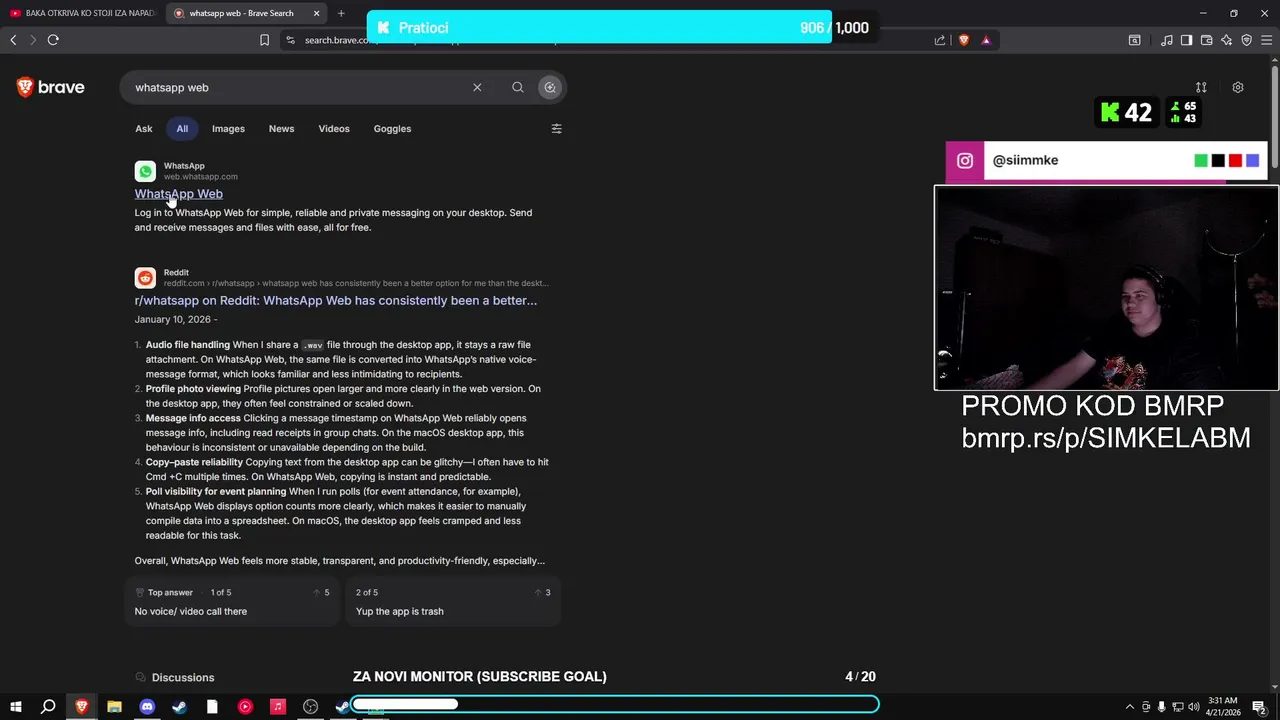Go back to the previous page
Screen dimensions: 1280x720
click(13, 40)
